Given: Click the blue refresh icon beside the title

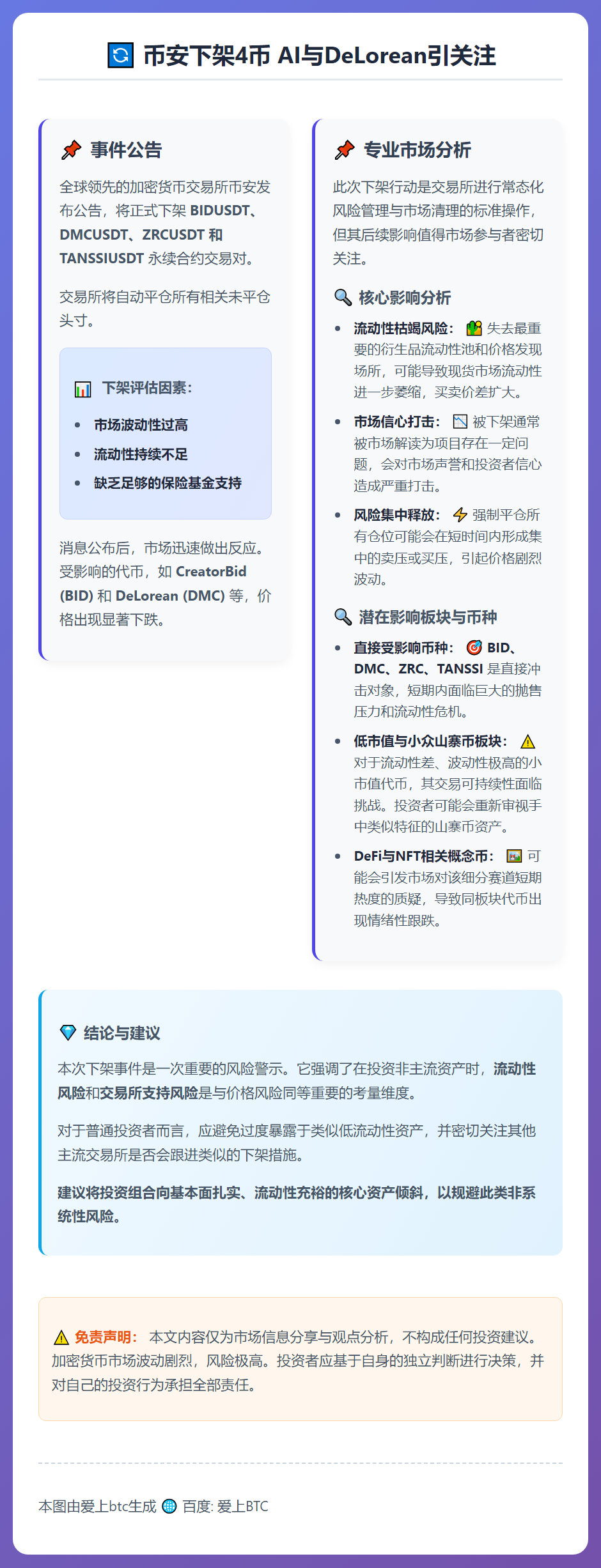Looking at the screenshot, I should point(120,56).
